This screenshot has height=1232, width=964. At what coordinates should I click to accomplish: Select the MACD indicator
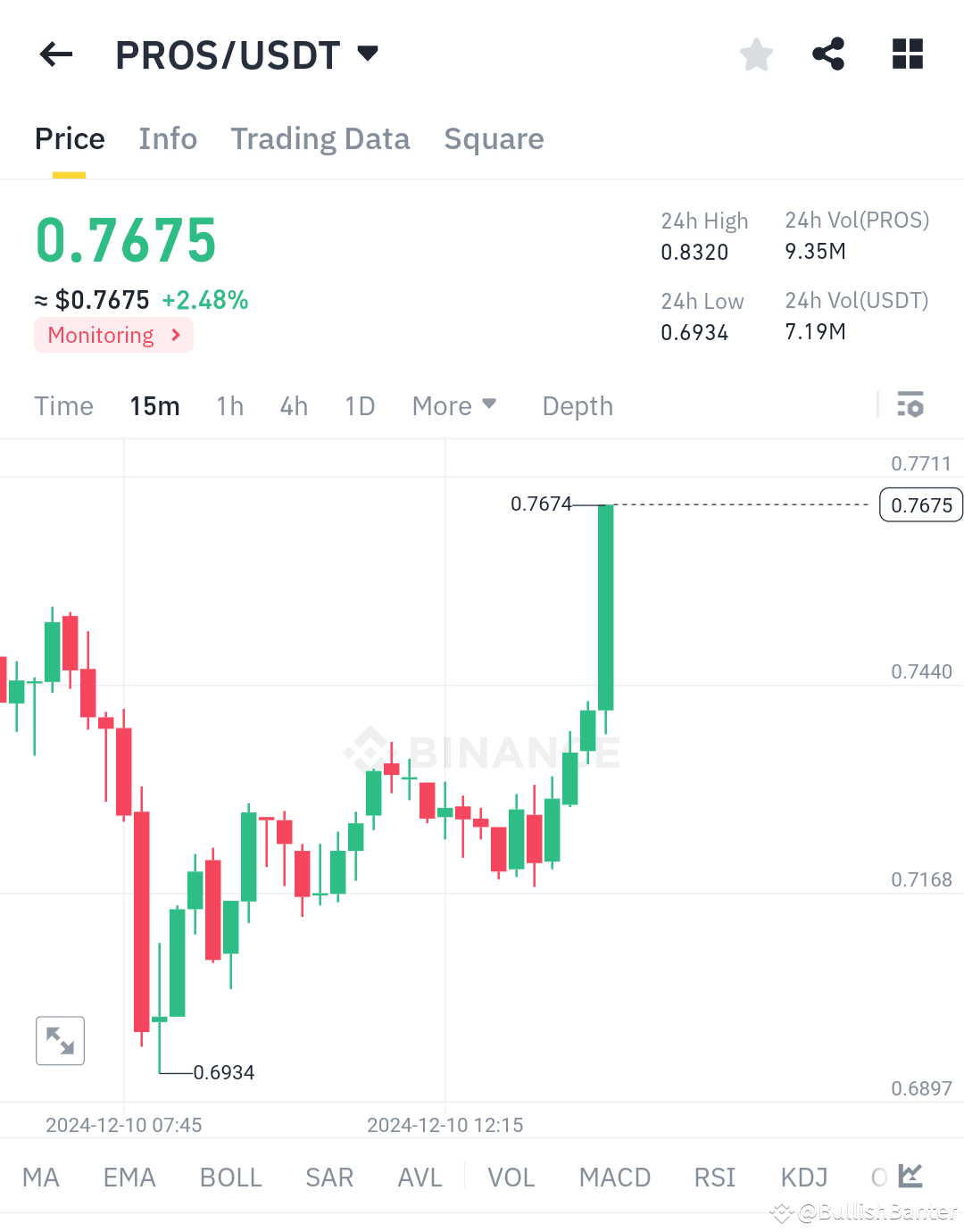tap(614, 1177)
